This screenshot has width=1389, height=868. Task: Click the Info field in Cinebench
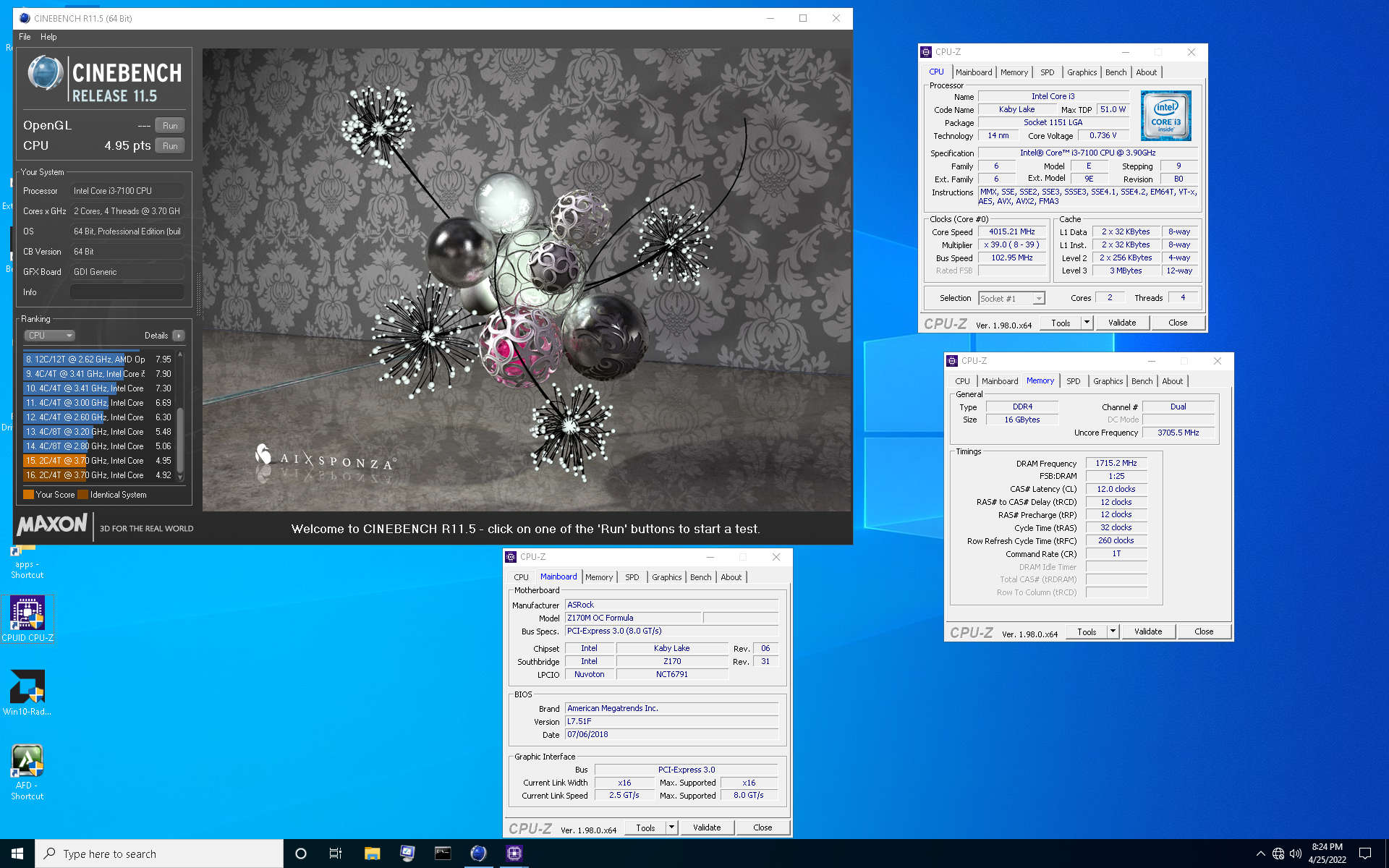click(x=127, y=292)
